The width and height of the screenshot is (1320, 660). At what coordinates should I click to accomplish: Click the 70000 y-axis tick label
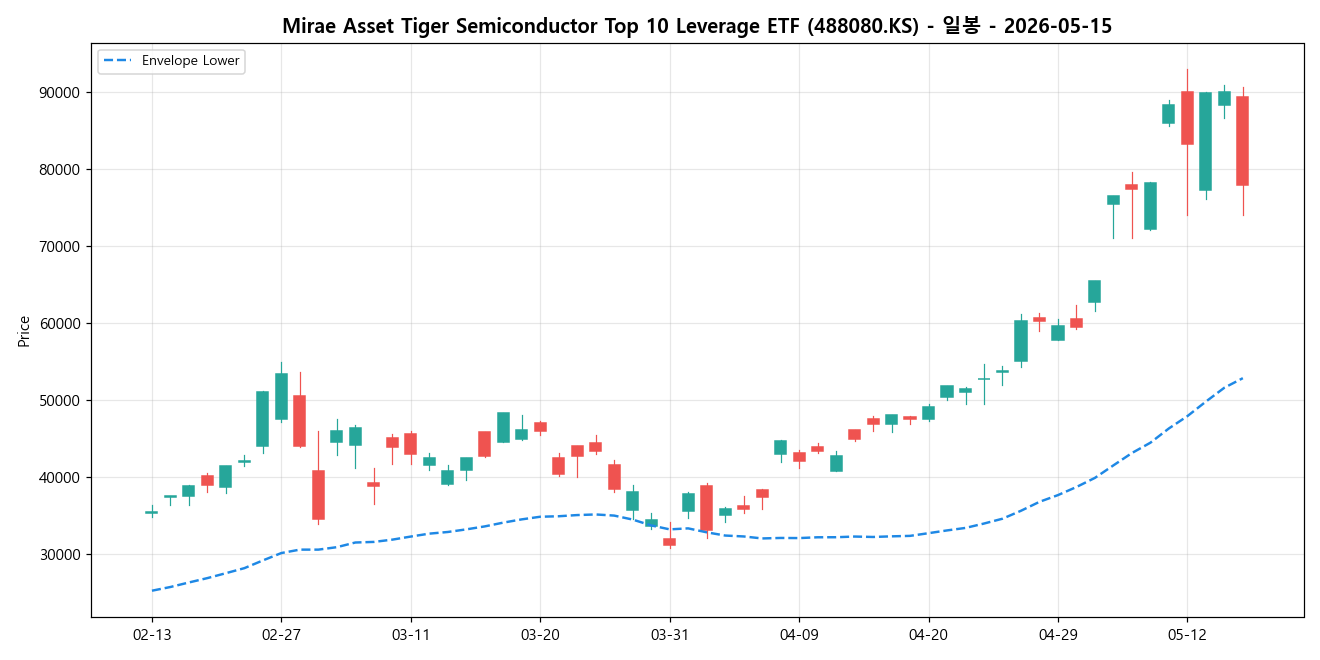pos(62,247)
